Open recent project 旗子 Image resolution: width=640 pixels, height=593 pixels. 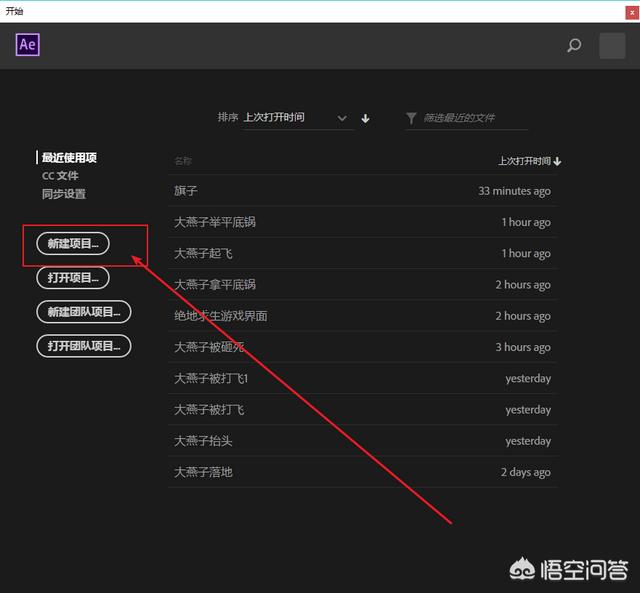click(x=186, y=191)
